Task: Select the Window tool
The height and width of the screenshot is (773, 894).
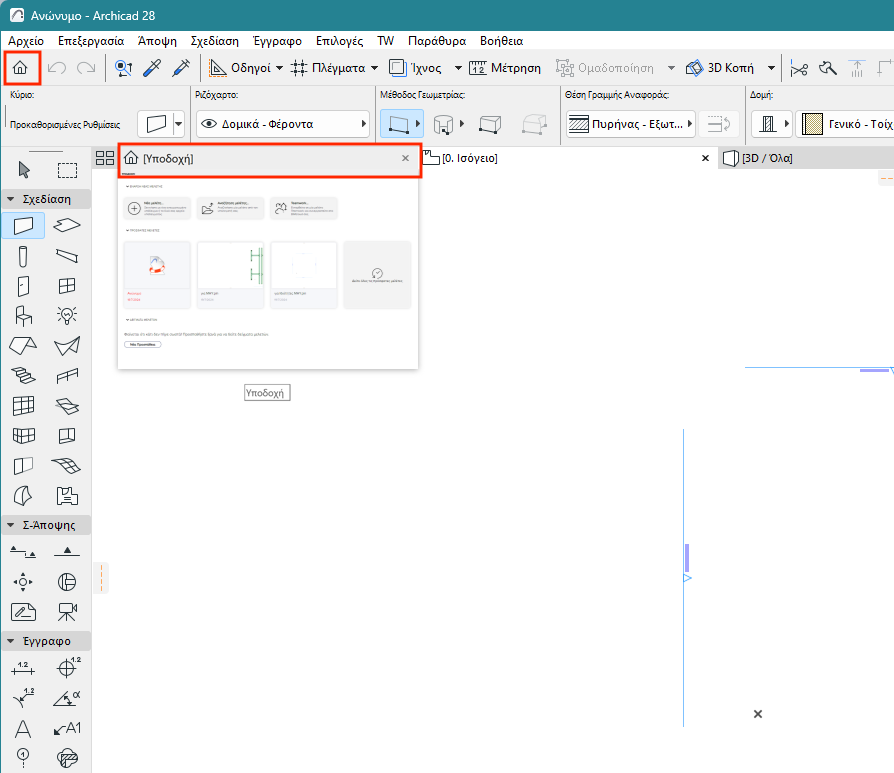Action: click(x=67, y=286)
